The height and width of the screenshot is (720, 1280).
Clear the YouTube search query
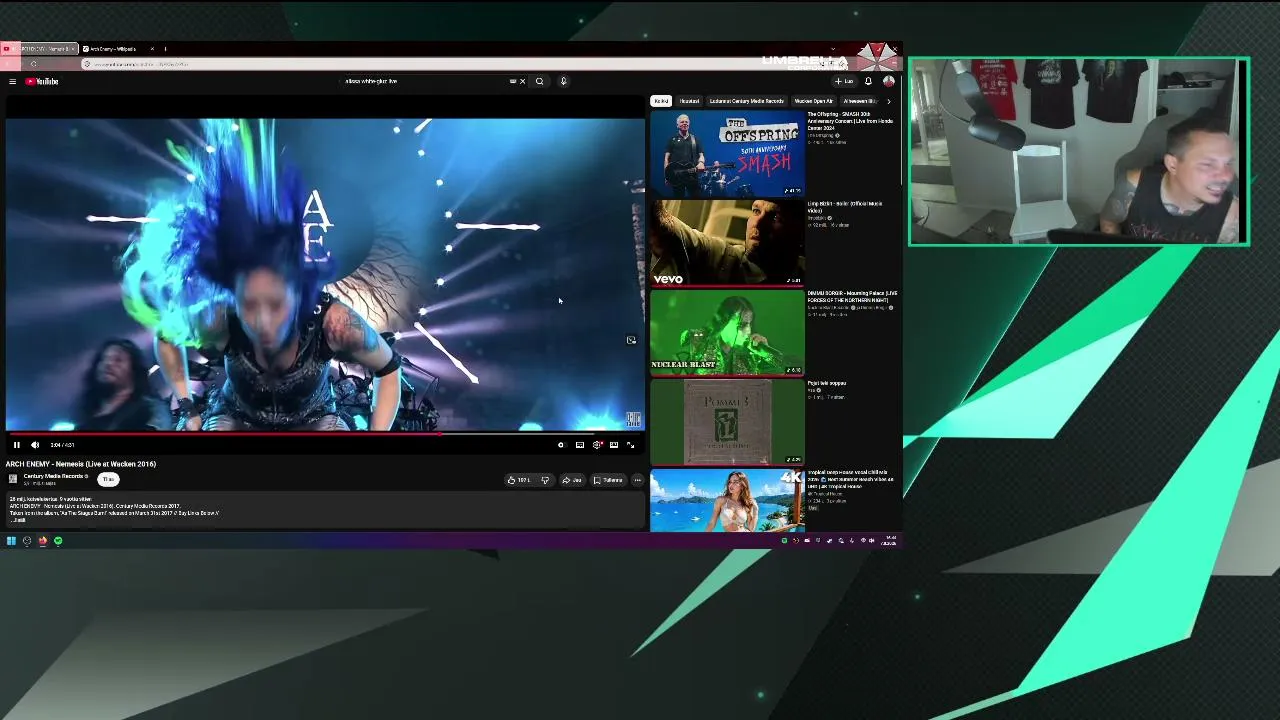point(522,81)
